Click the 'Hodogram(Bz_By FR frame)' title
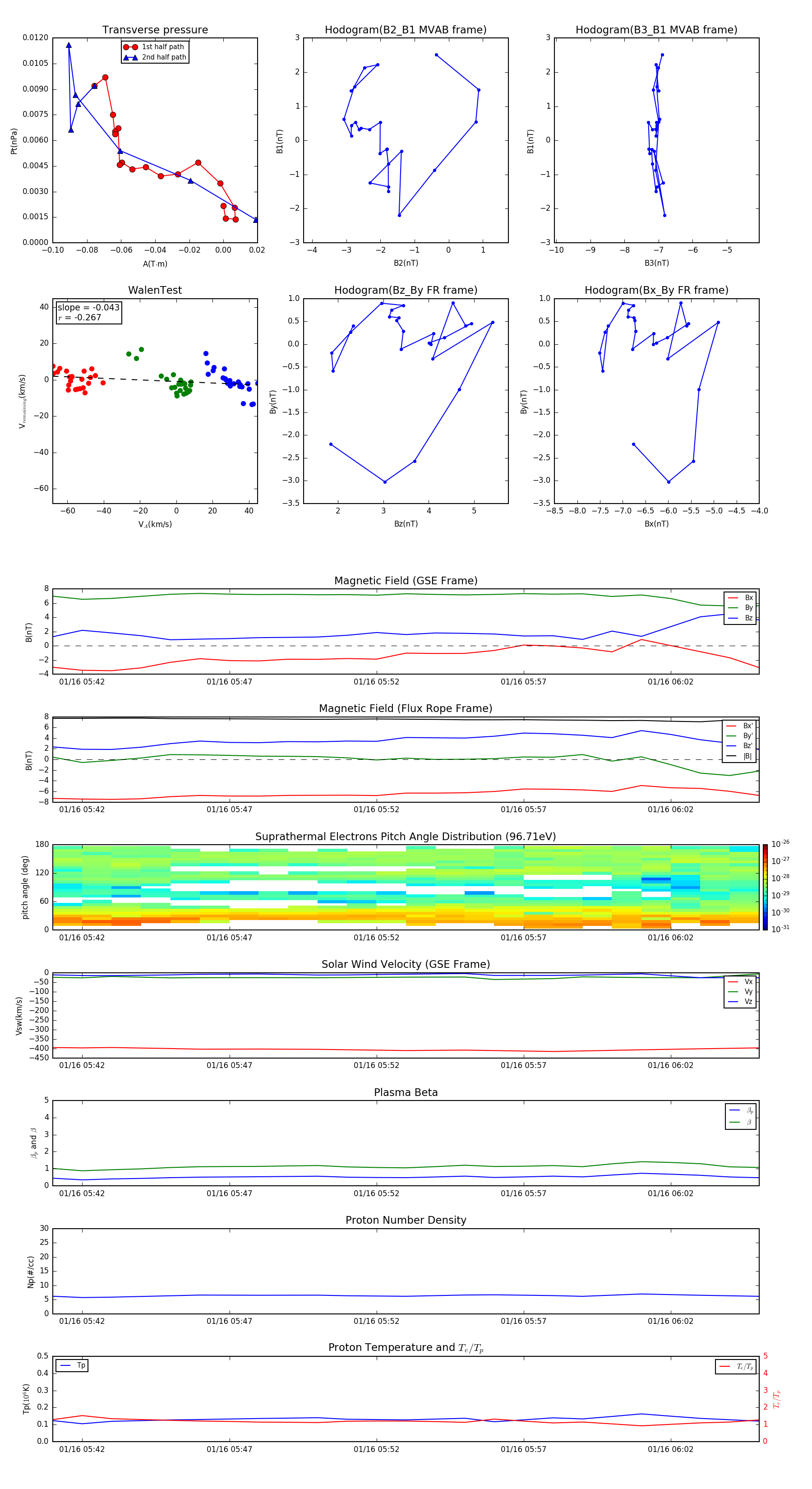 [x=406, y=290]
